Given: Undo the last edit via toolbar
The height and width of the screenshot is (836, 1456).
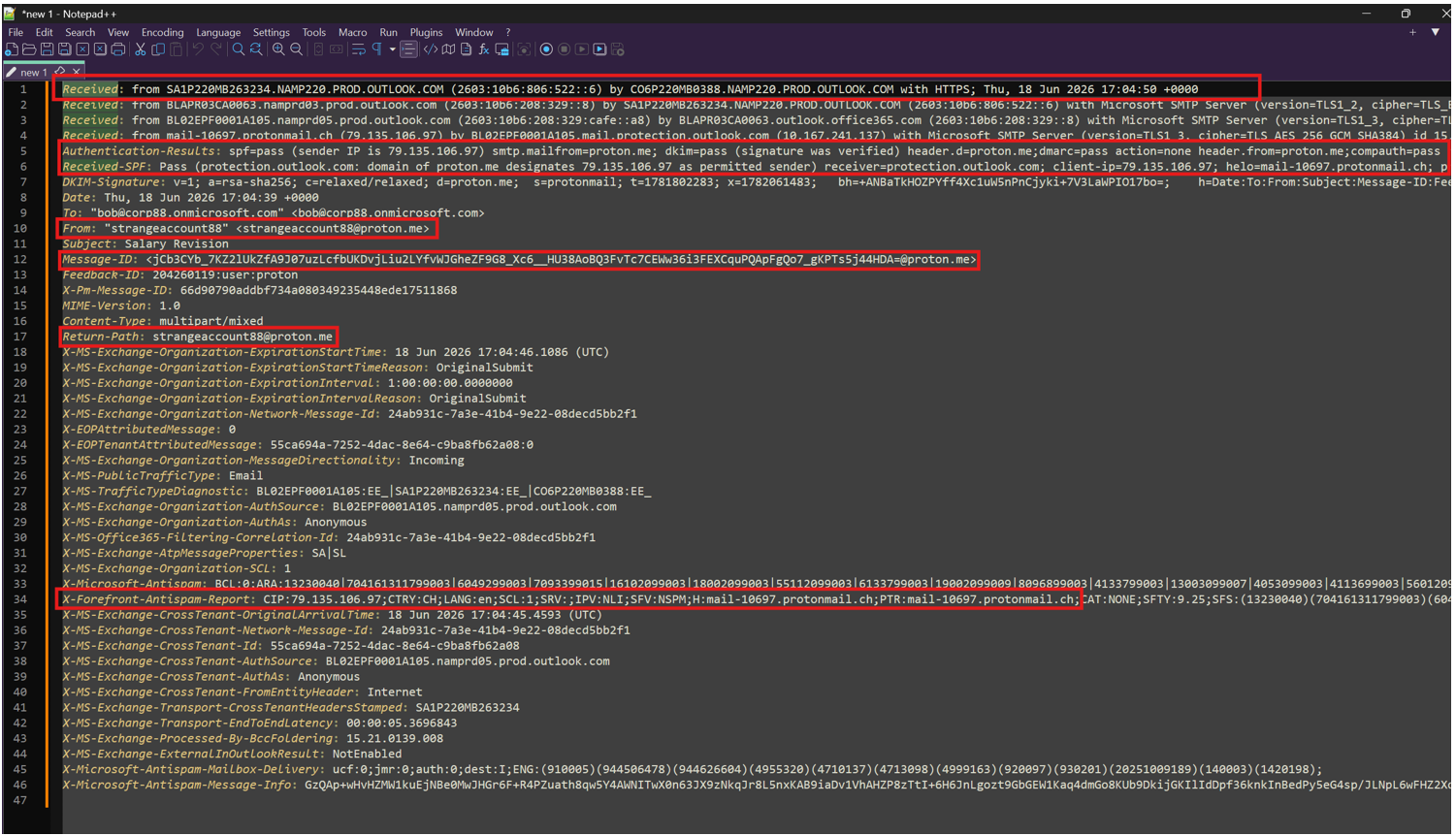Looking at the screenshot, I should click(198, 49).
